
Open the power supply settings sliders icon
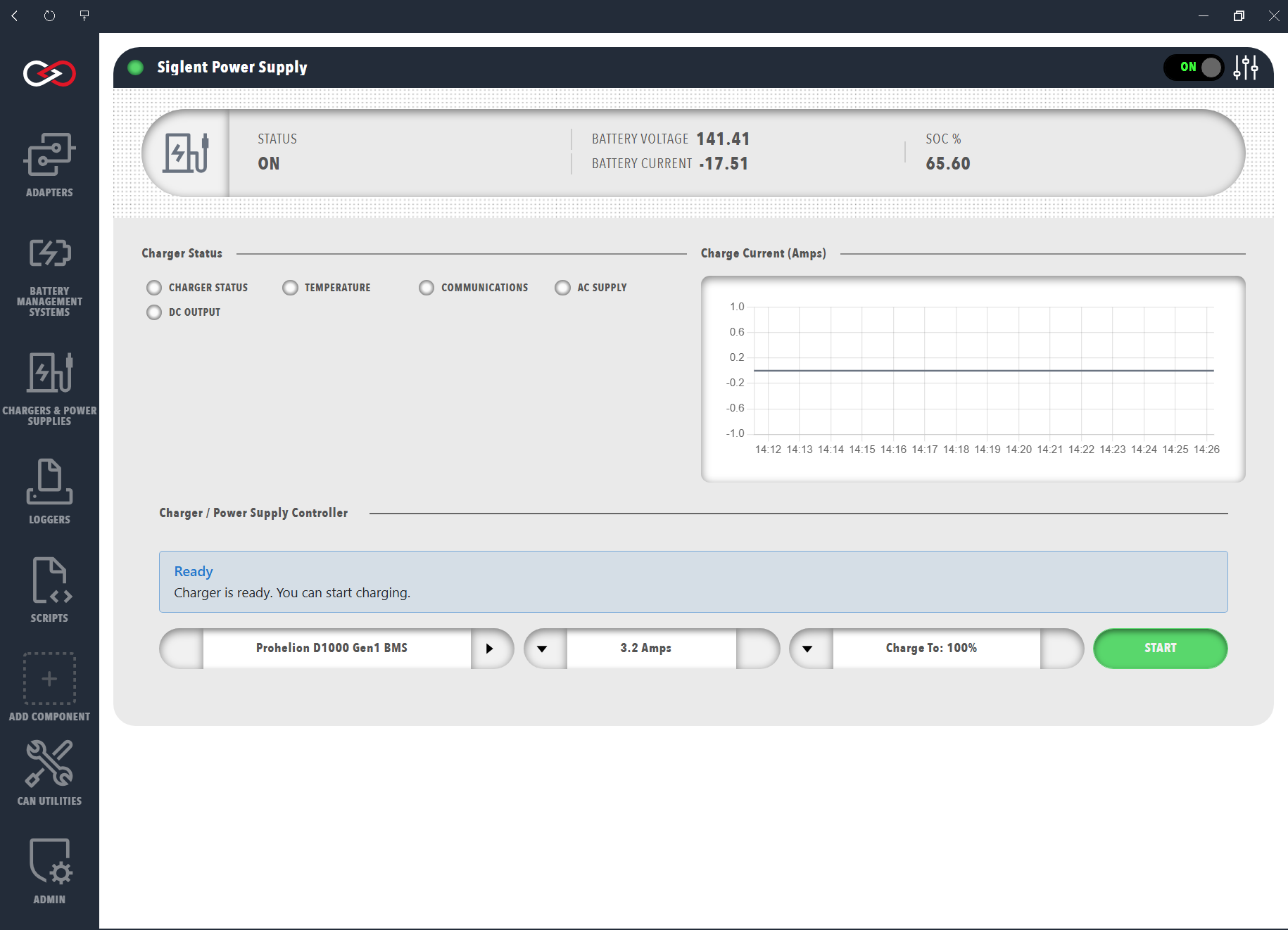click(x=1246, y=68)
